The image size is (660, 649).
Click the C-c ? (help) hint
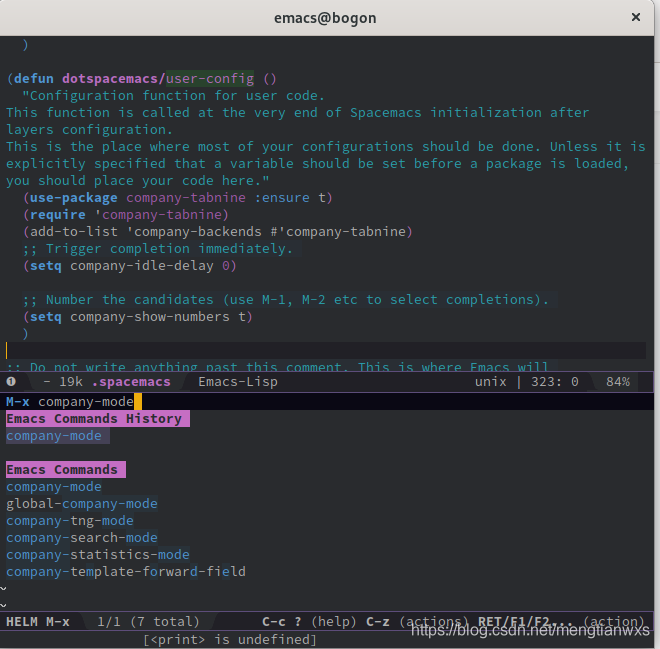coord(309,622)
